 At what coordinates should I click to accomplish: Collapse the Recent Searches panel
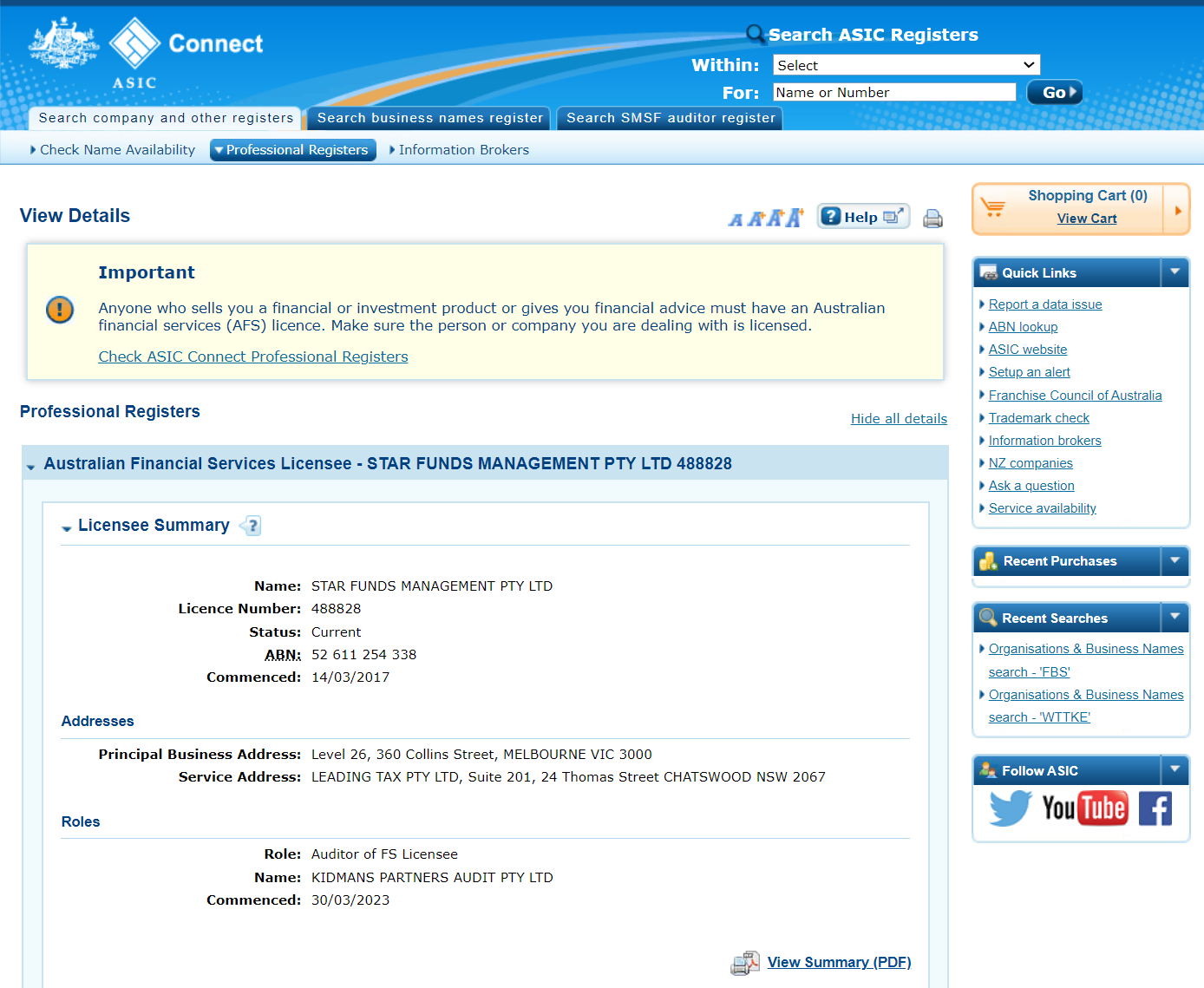(x=1175, y=618)
